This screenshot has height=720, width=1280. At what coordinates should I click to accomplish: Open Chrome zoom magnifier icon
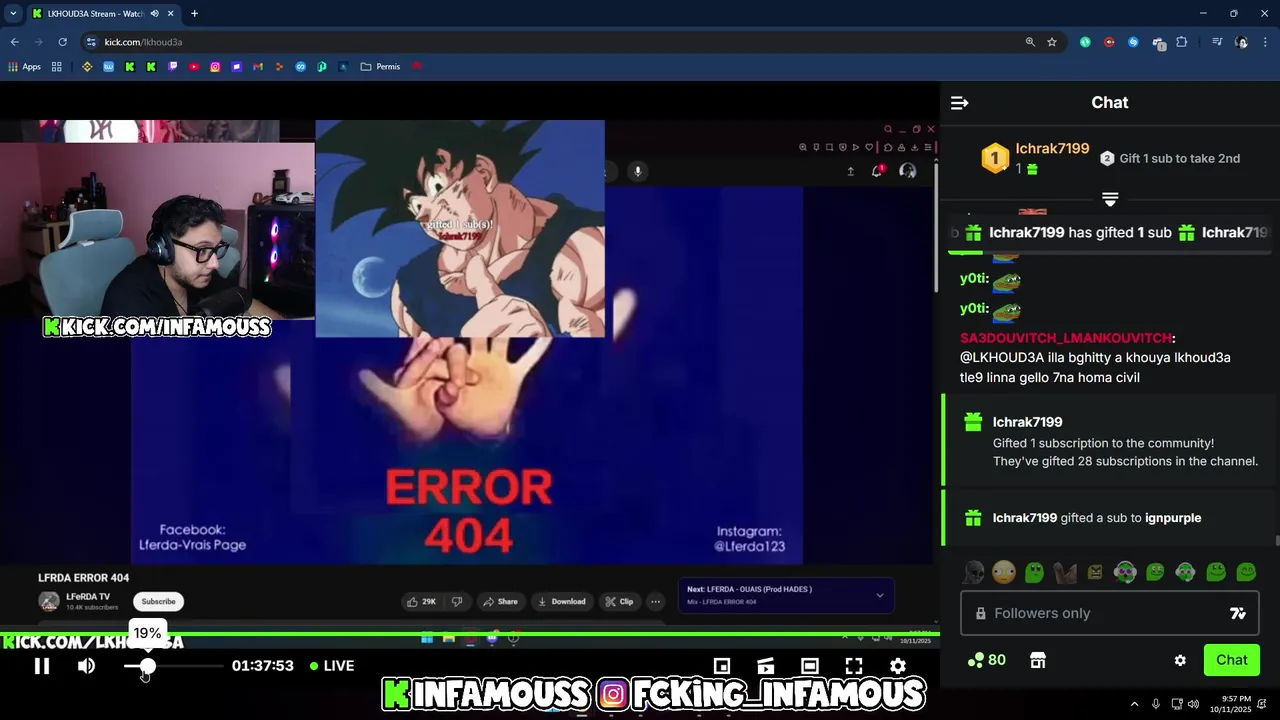(x=1030, y=42)
